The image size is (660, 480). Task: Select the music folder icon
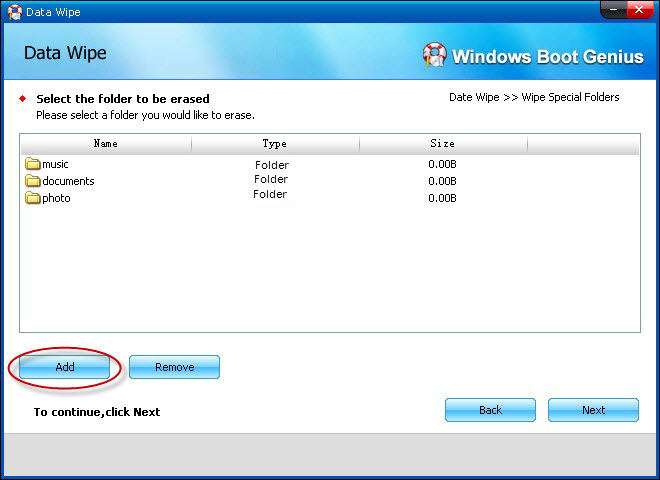(x=33, y=164)
